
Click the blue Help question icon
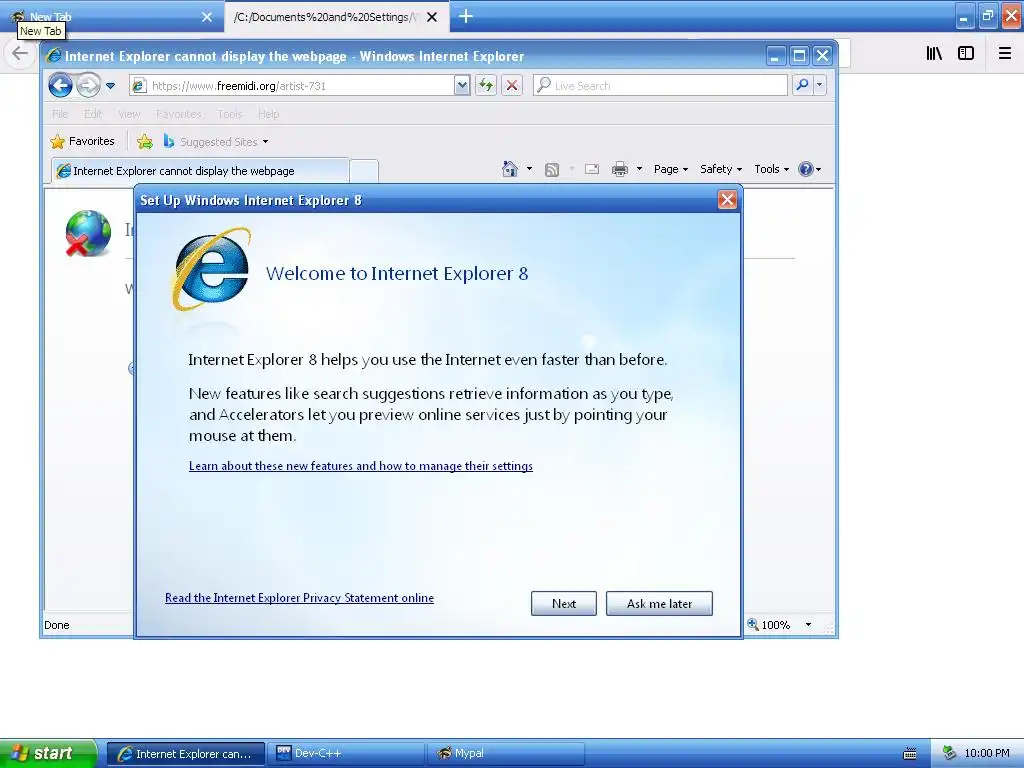(806, 169)
